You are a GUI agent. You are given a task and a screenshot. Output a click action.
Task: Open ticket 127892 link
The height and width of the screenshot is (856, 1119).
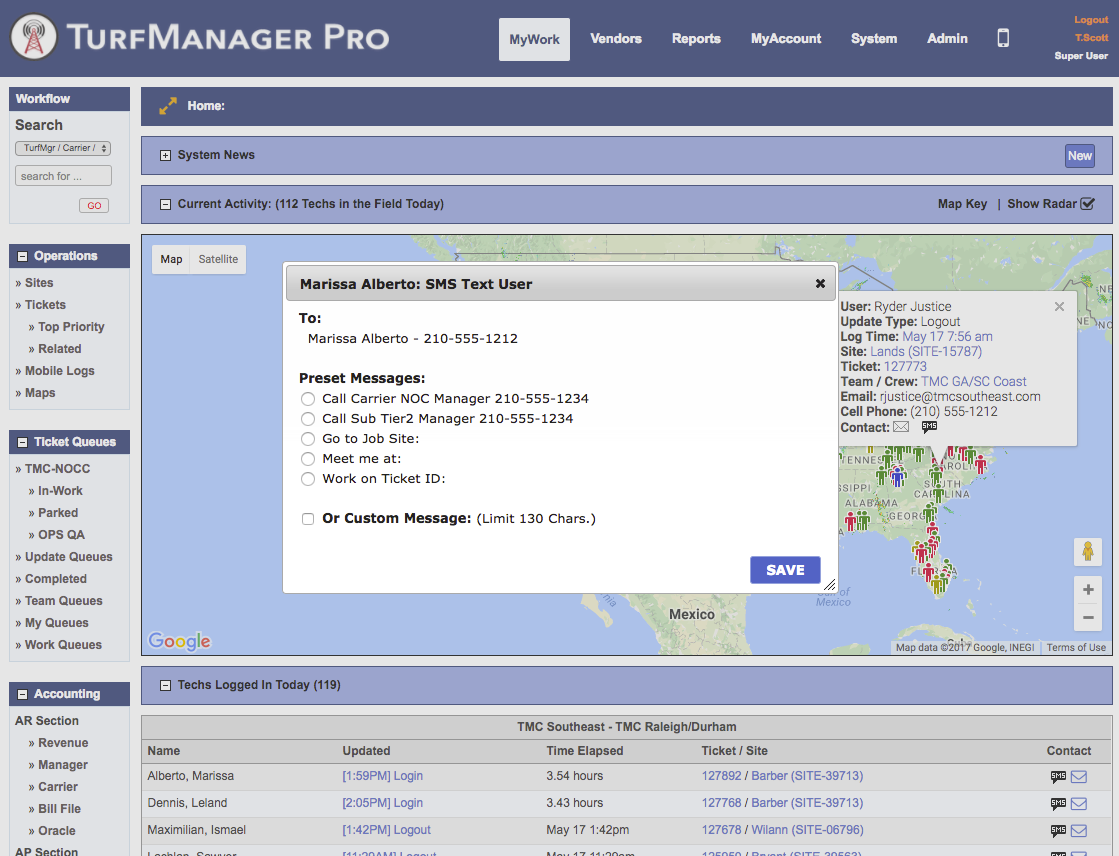721,776
